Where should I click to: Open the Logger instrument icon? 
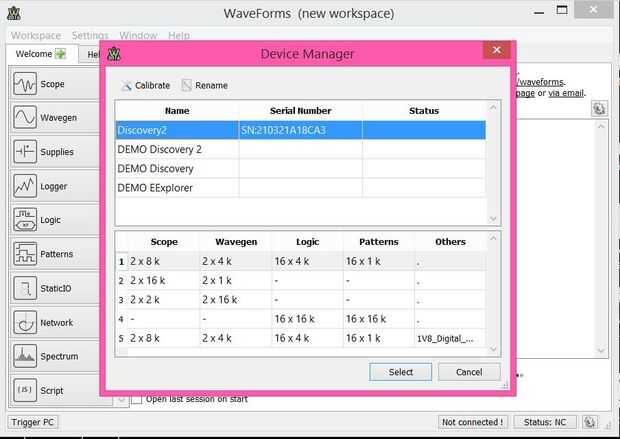(25, 186)
